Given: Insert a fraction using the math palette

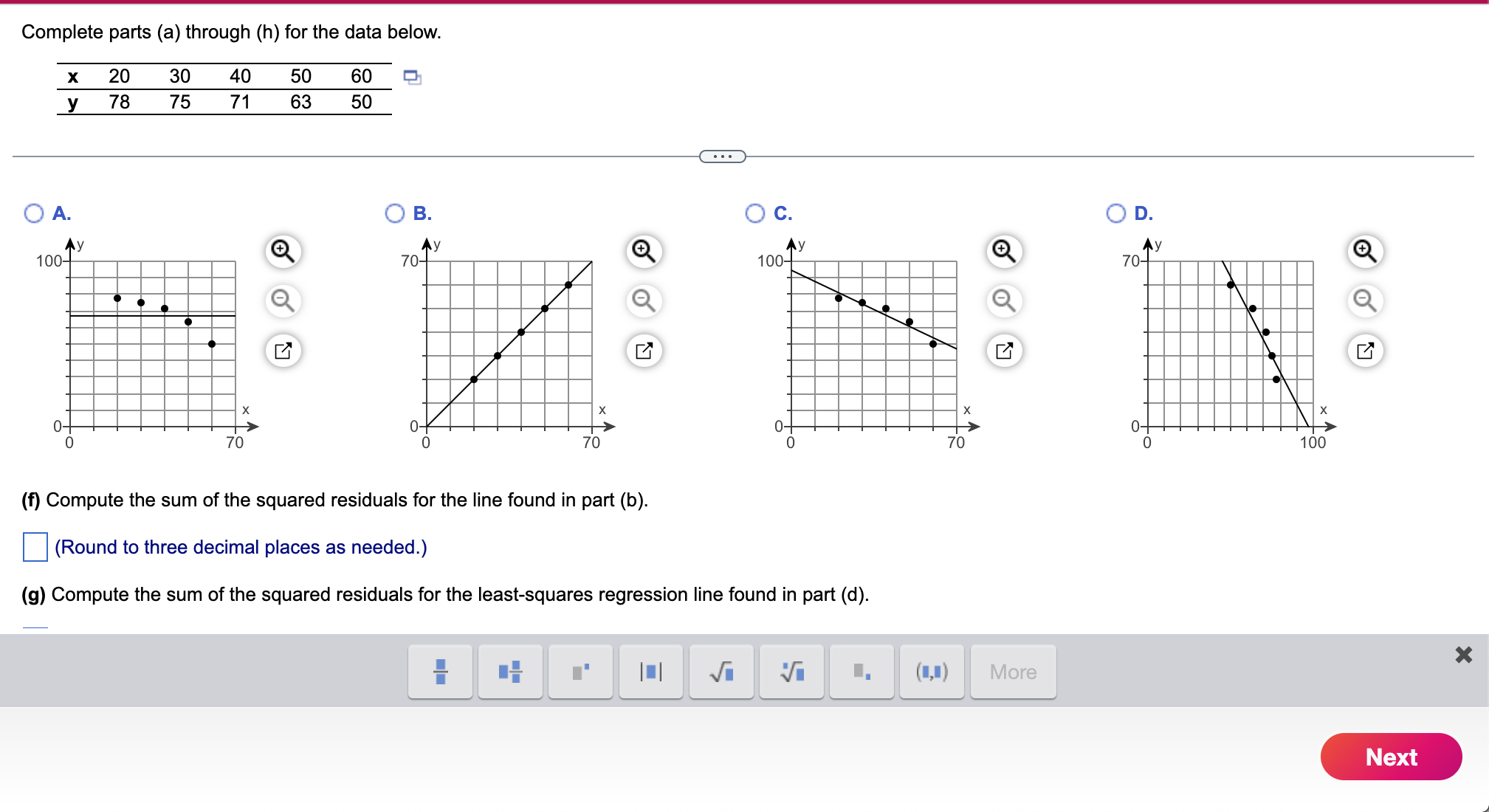Looking at the screenshot, I should 440,672.
